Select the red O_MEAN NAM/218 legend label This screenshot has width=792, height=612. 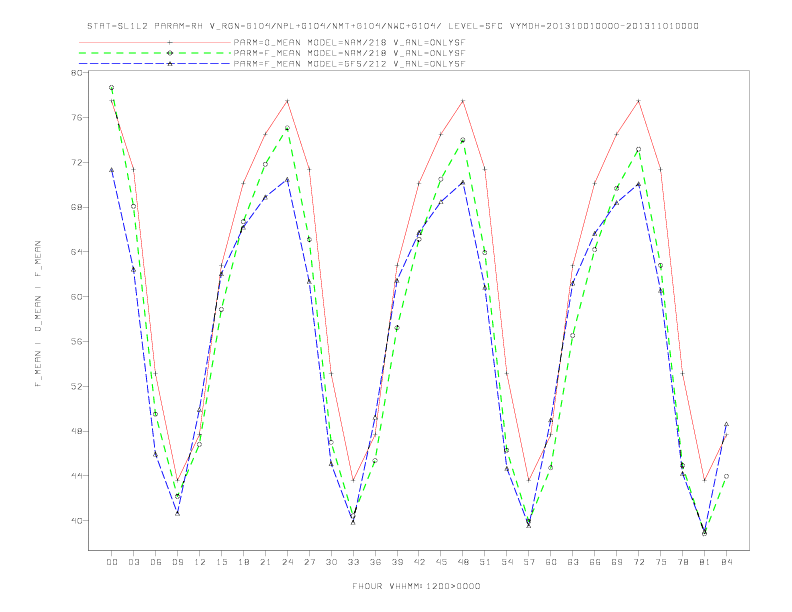[x=349, y=42]
